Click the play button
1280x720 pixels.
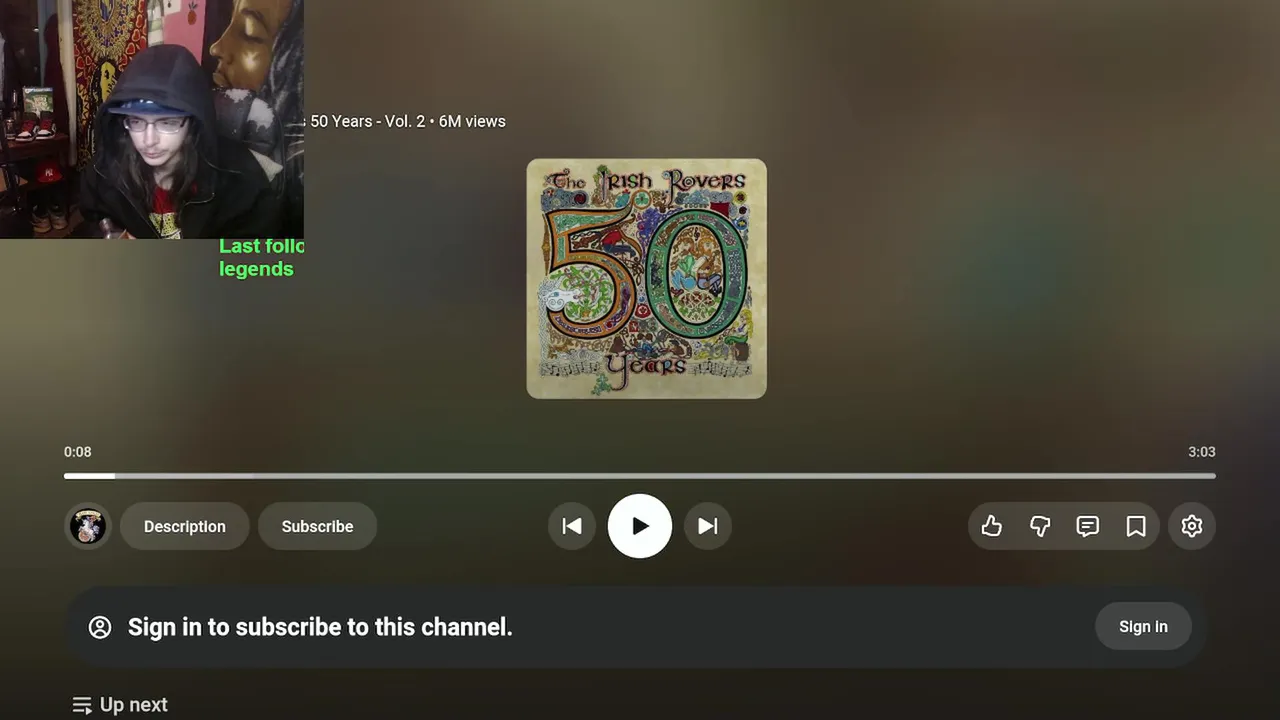point(640,526)
